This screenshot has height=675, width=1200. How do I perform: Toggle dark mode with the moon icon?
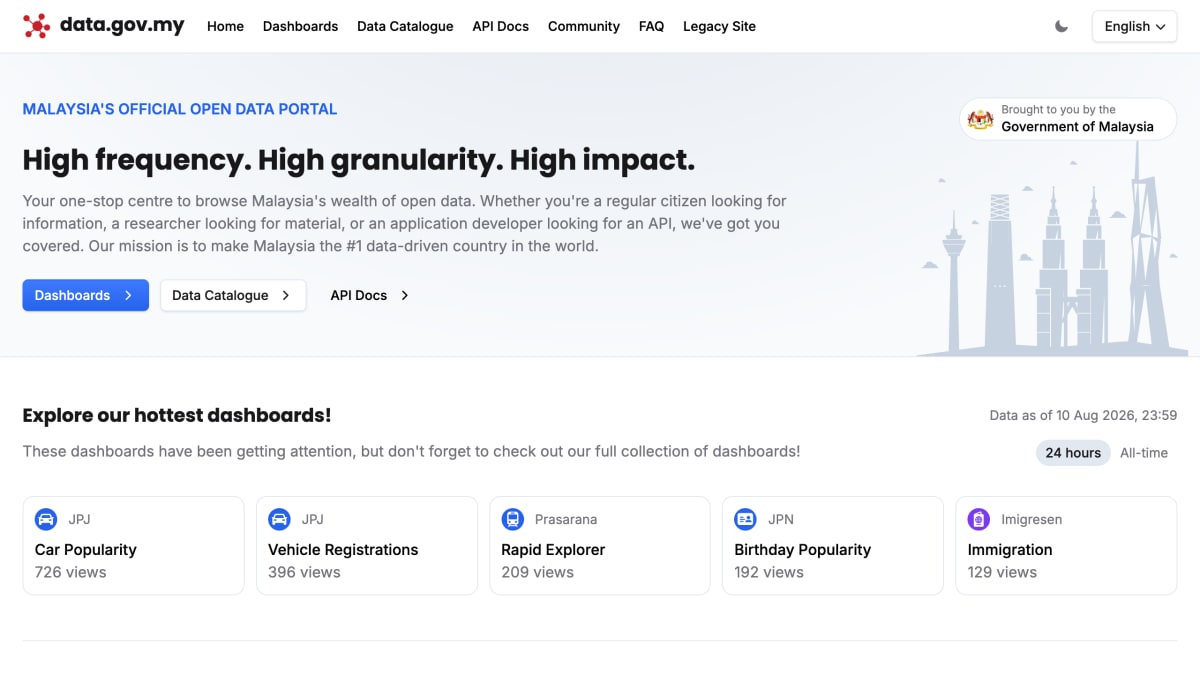[x=1062, y=27]
